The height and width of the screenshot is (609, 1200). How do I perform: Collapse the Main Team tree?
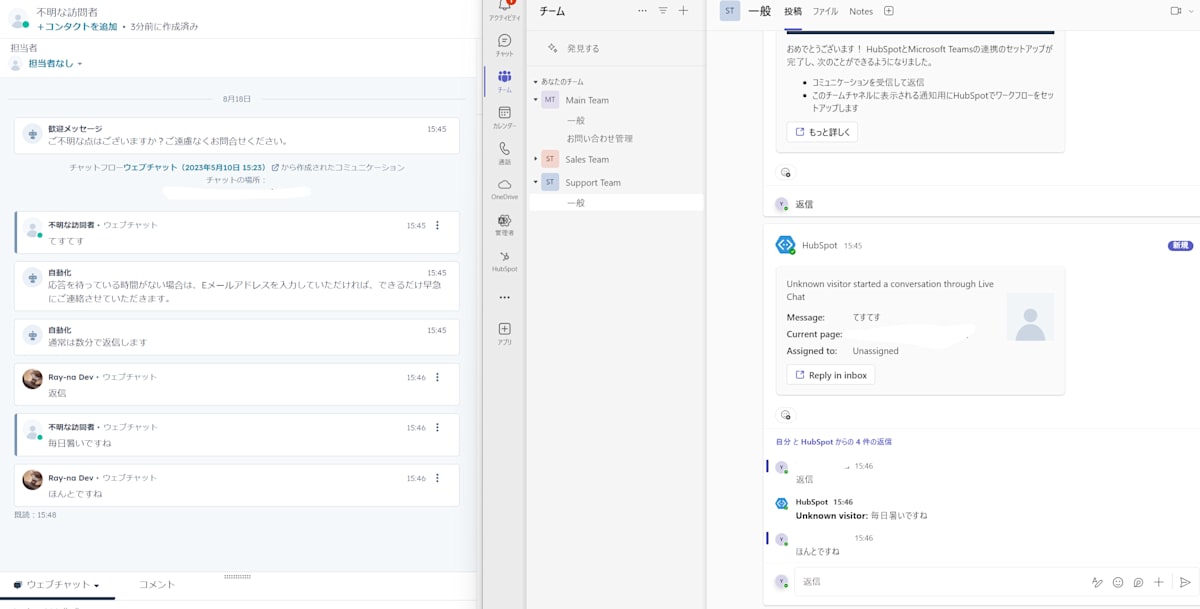(x=535, y=100)
